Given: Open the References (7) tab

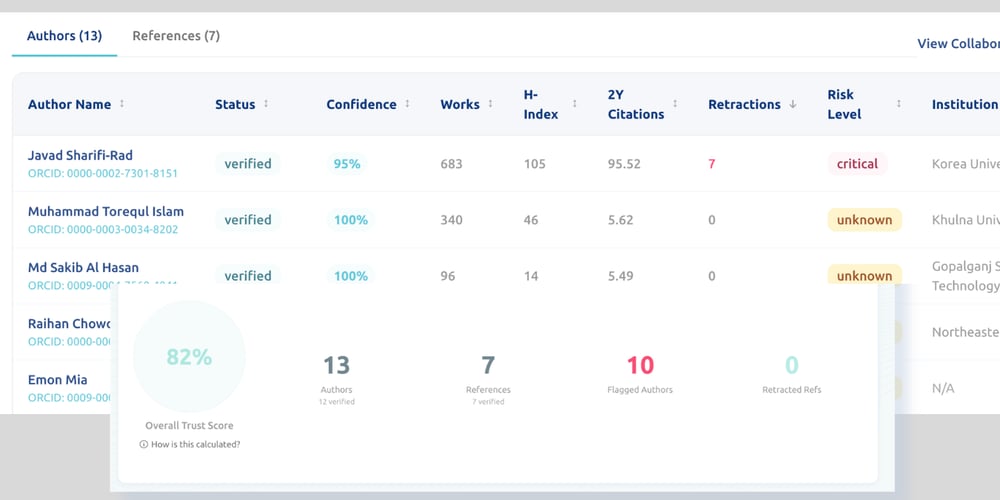Looking at the screenshot, I should point(176,36).
